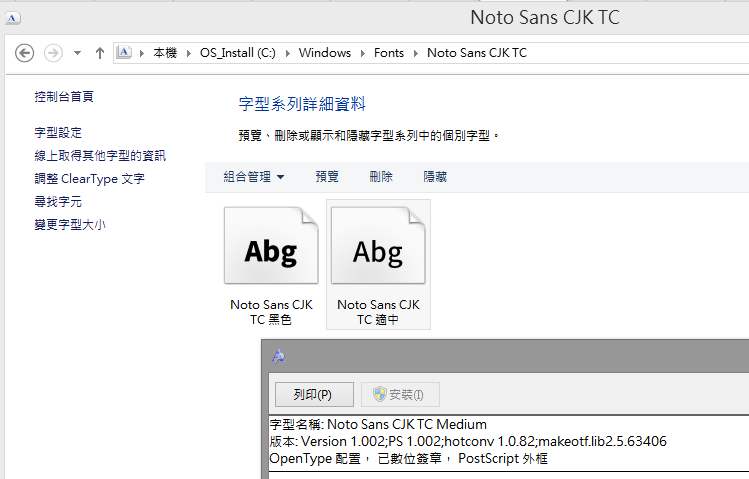Click 列印(P) button in font viewer
This screenshot has width=749, height=479.
[x=314, y=394]
